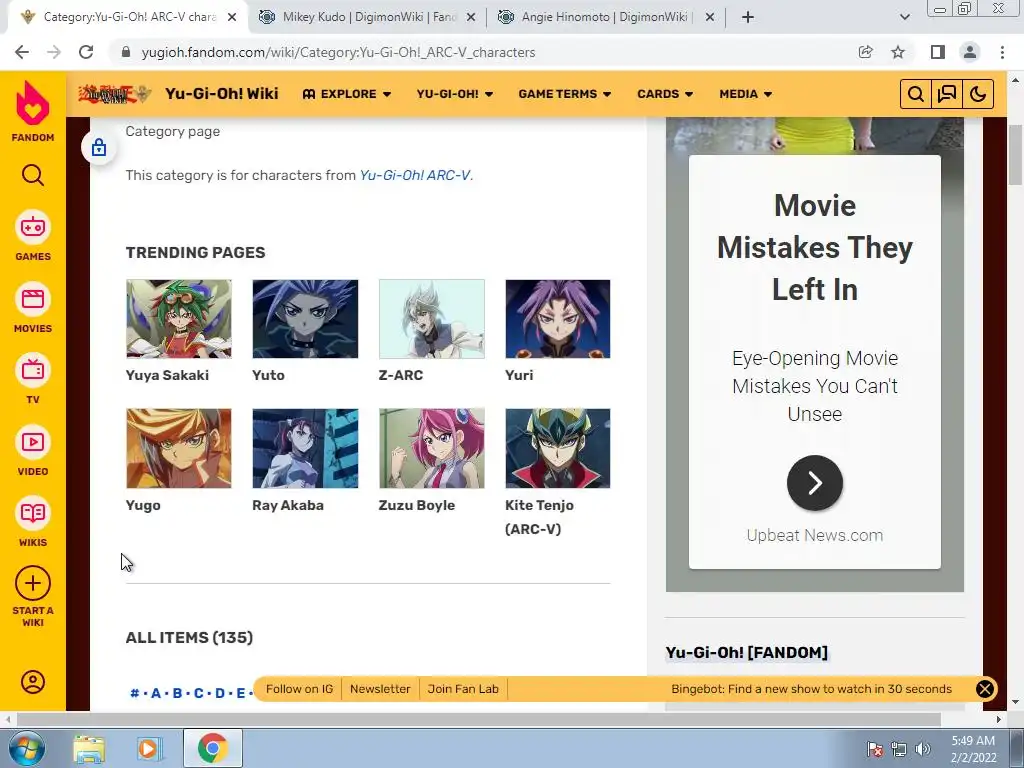Screen dimensions: 1024x768
Task: Expand the YU-GI-OH! dropdown menu
Action: [455, 94]
